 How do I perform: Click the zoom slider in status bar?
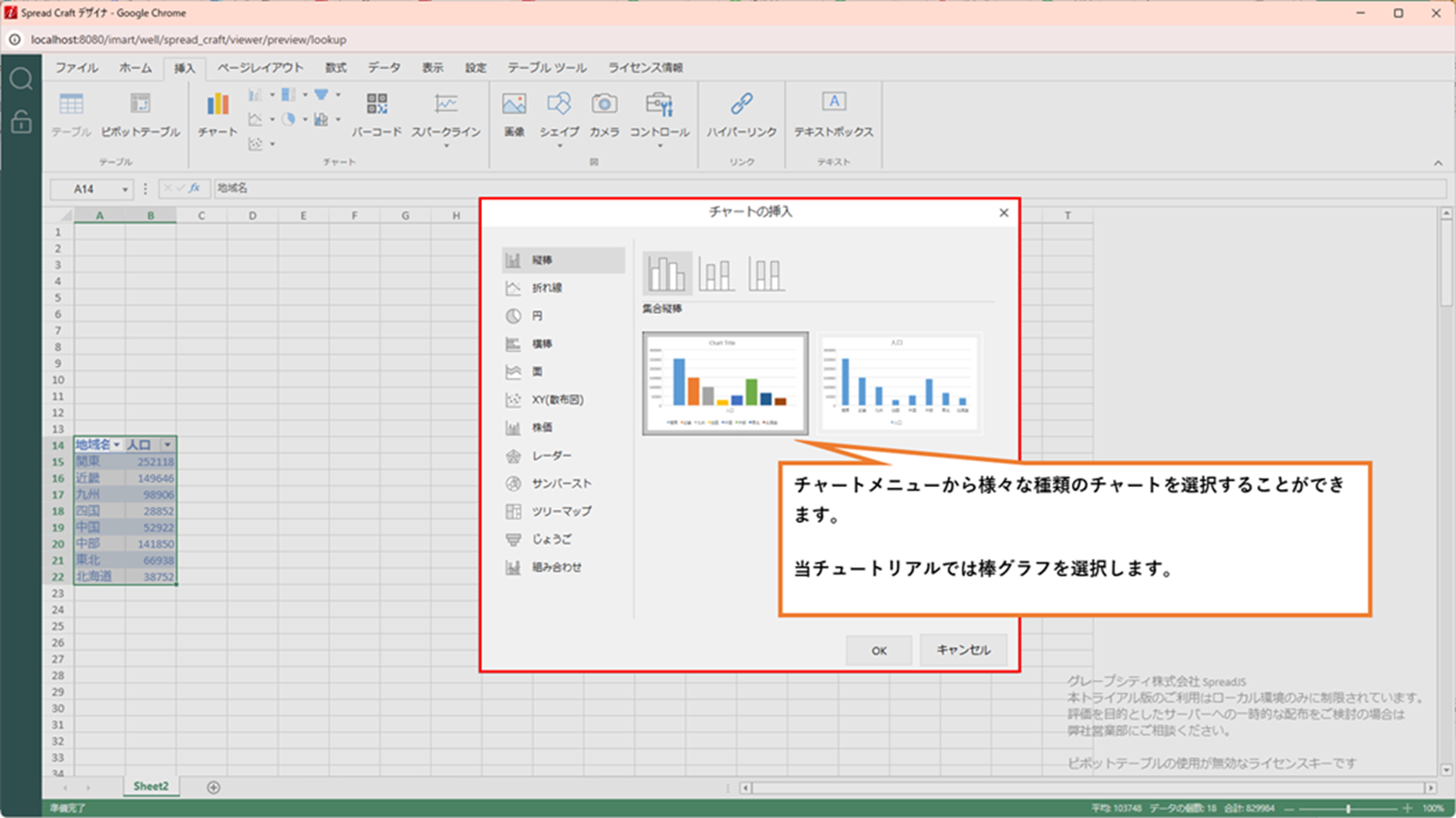(x=1348, y=808)
